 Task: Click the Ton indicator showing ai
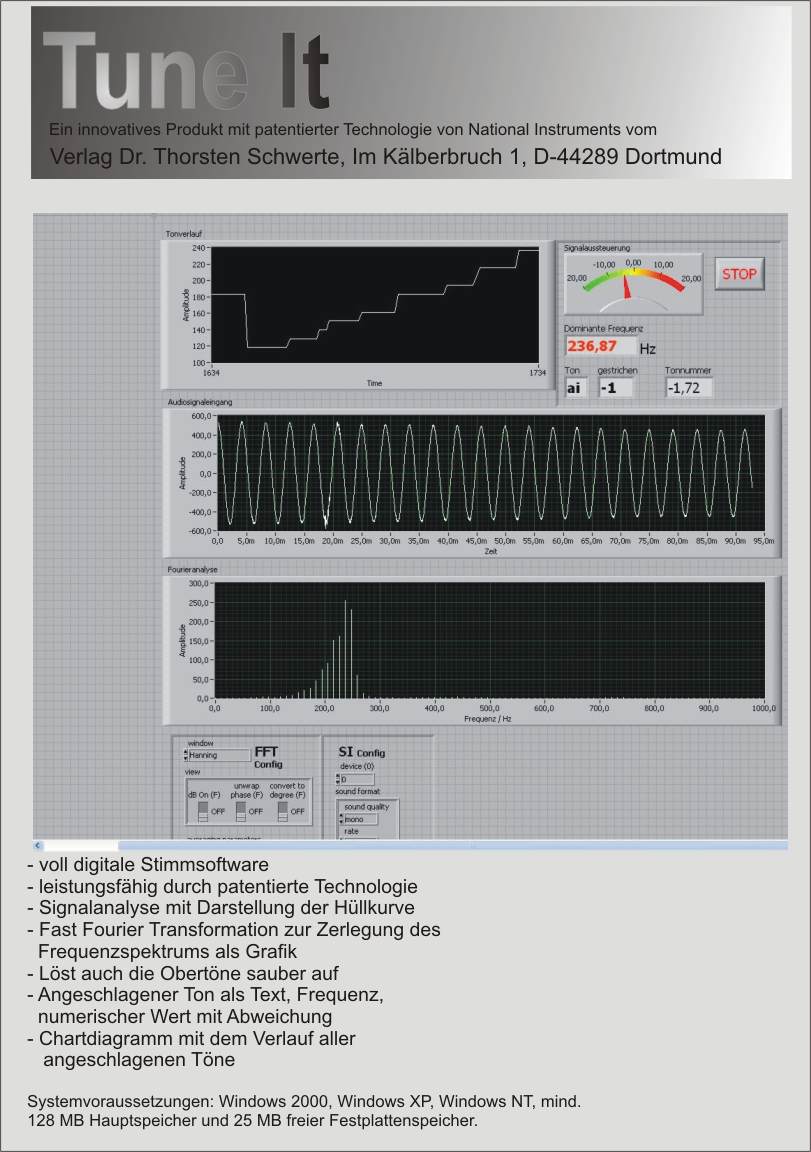pyautogui.click(x=574, y=388)
